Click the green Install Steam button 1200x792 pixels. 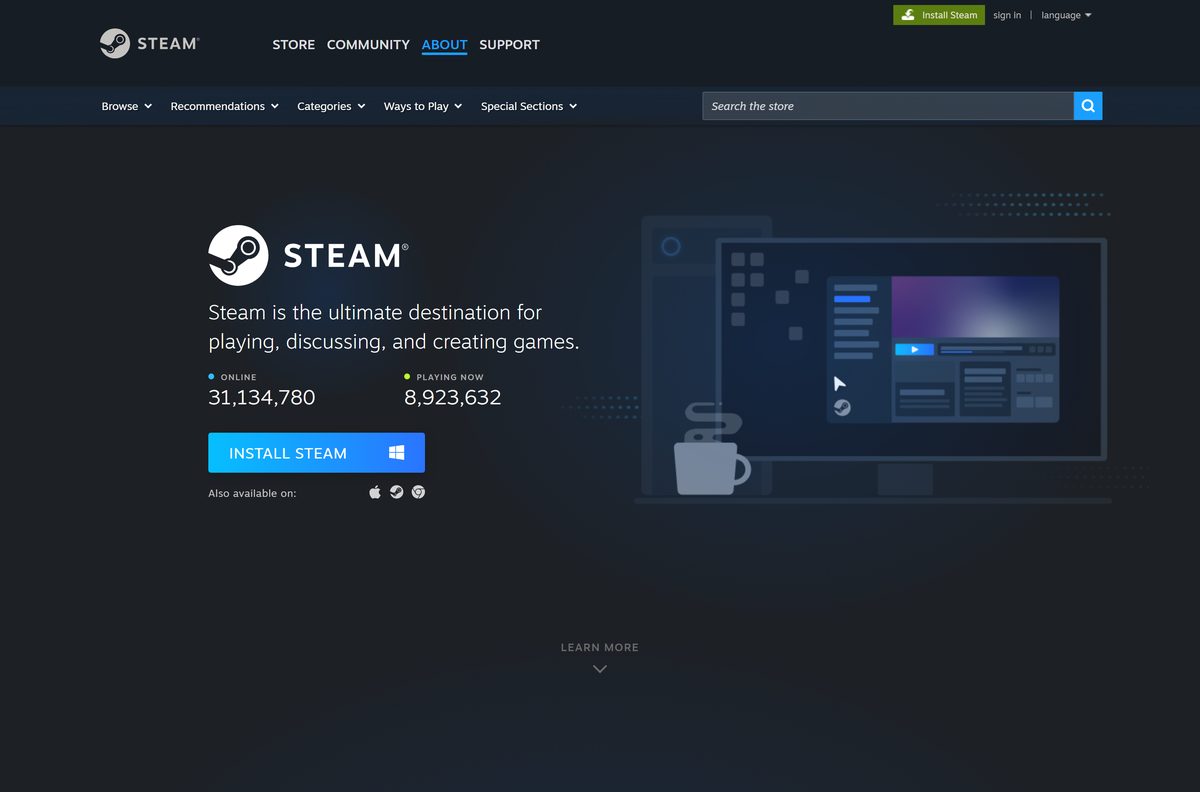pyautogui.click(x=938, y=15)
